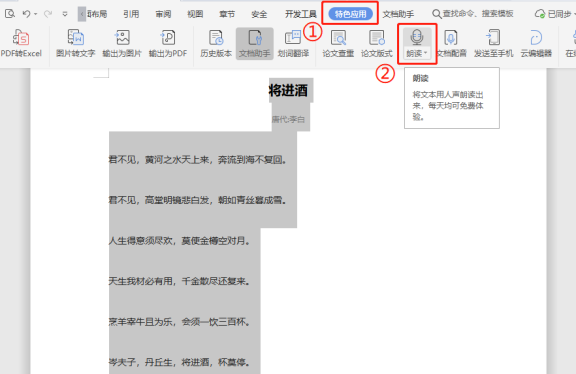Expand the 朗读 read-aloud dropdown arrow
The width and height of the screenshot is (576, 374).
tap(425, 53)
